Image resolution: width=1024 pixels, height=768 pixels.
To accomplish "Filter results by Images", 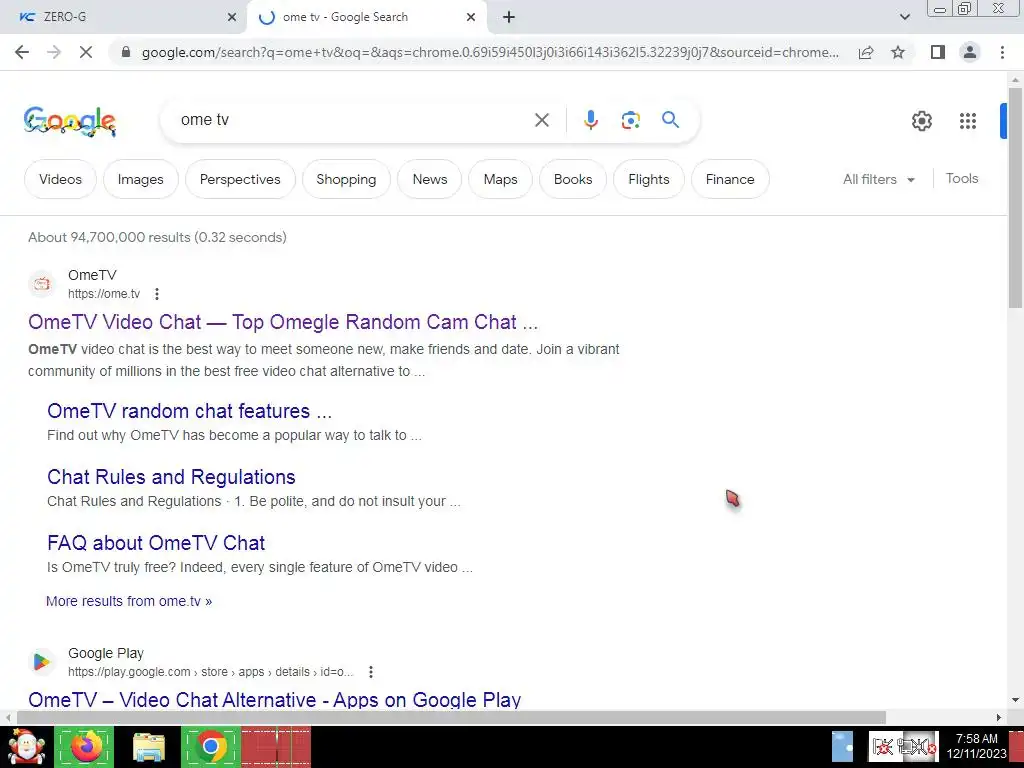I will pos(140,179).
